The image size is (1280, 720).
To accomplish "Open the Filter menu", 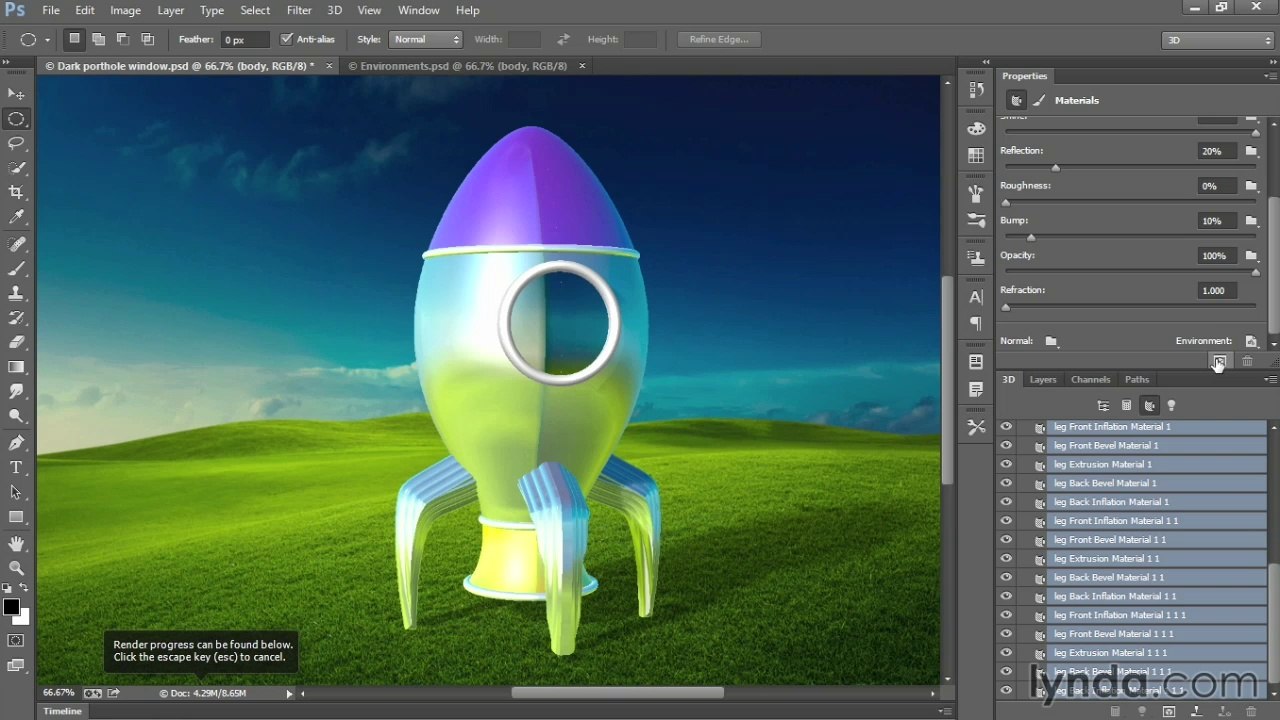I will coord(299,10).
